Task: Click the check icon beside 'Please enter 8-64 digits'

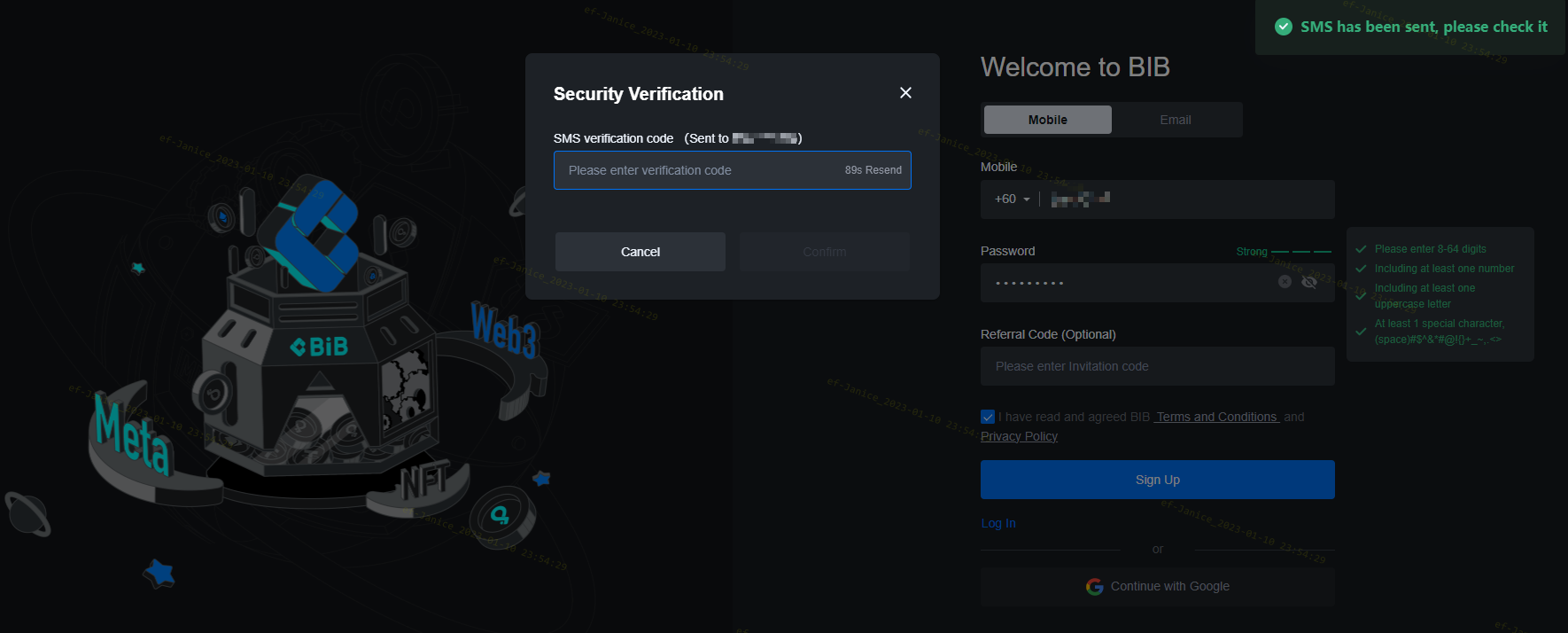Action: (x=1361, y=249)
